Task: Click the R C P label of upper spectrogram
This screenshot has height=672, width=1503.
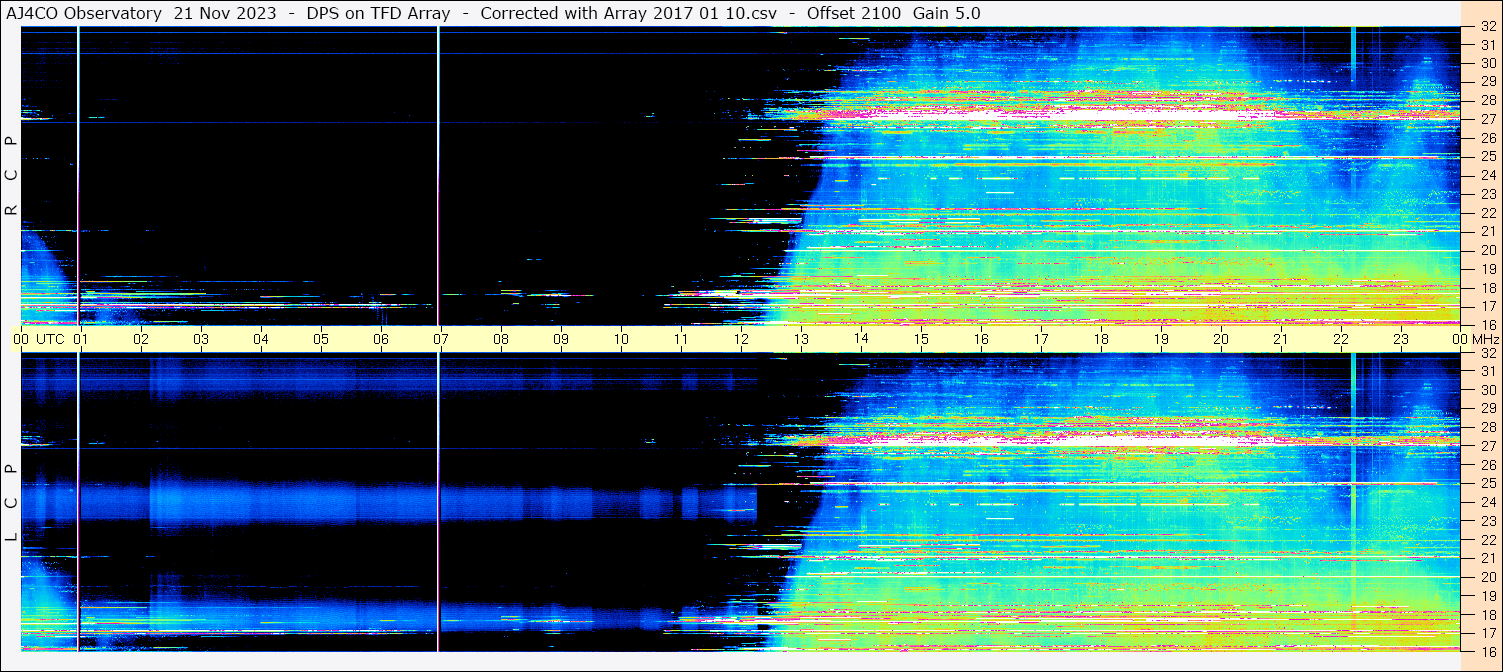Action: [x=11, y=175]
